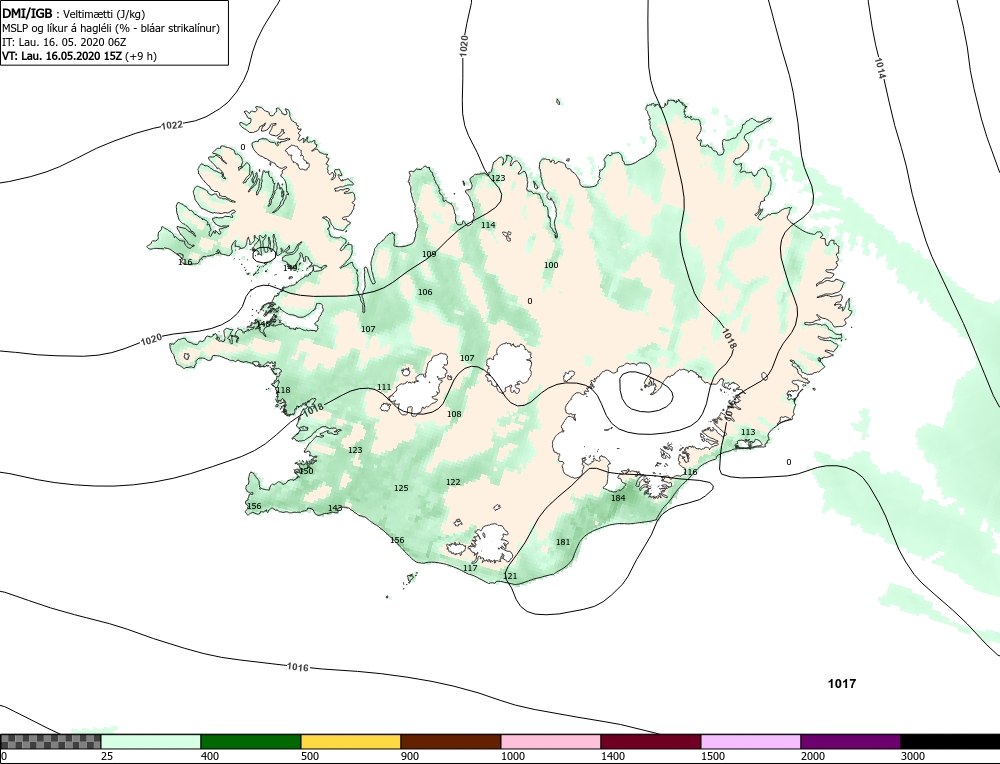
Task: Click the 500 label in the color scale
Action: pyautogui.click(x=310, y=756)
